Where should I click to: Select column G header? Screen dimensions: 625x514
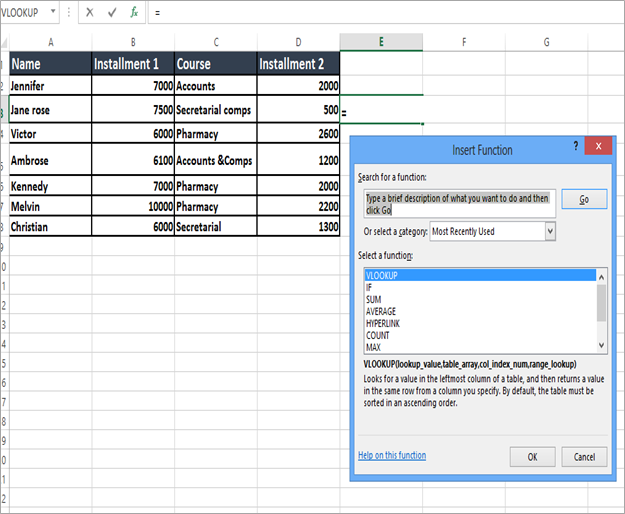[x=546, y=42]
